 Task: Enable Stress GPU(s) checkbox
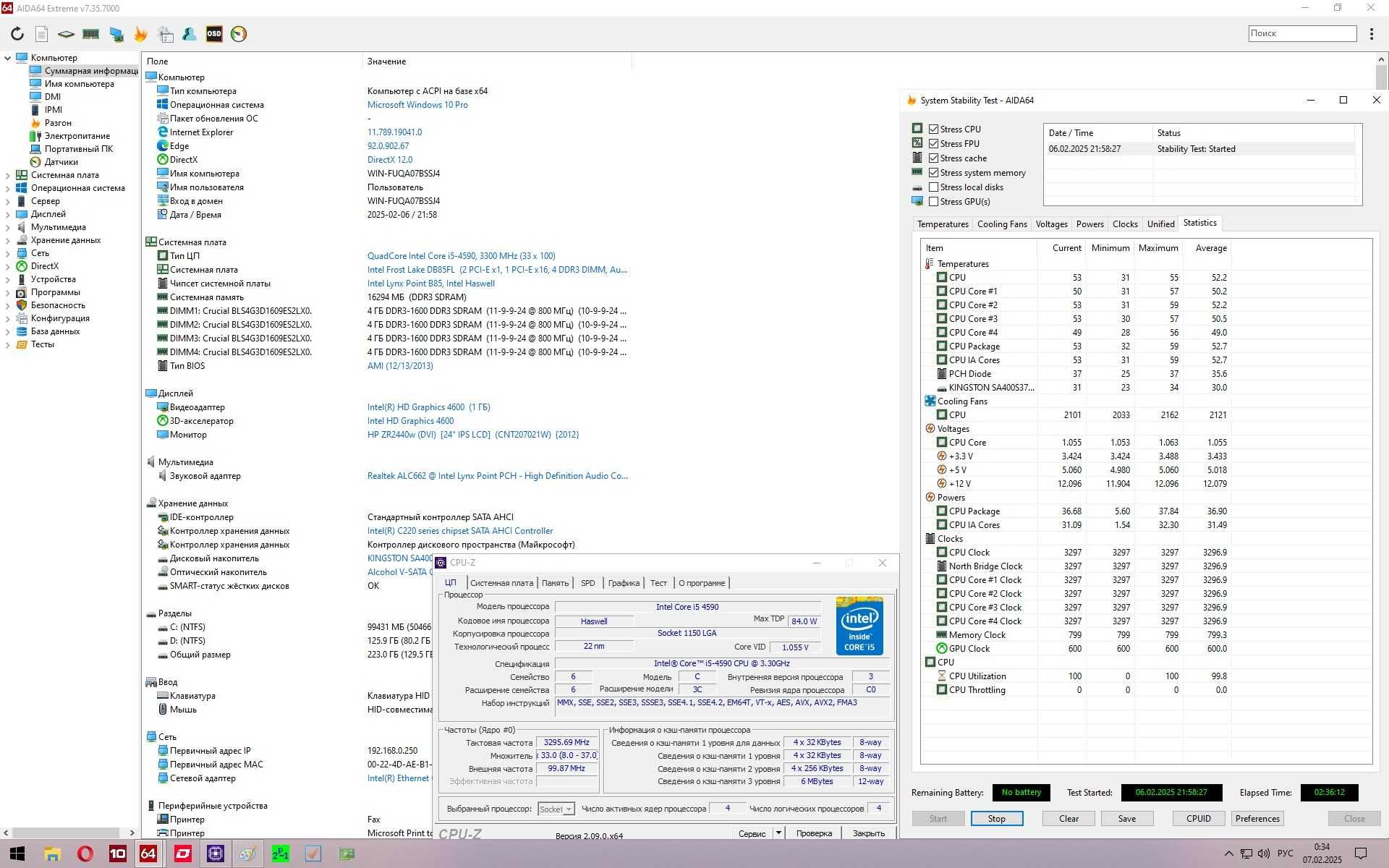click(933, 201)
